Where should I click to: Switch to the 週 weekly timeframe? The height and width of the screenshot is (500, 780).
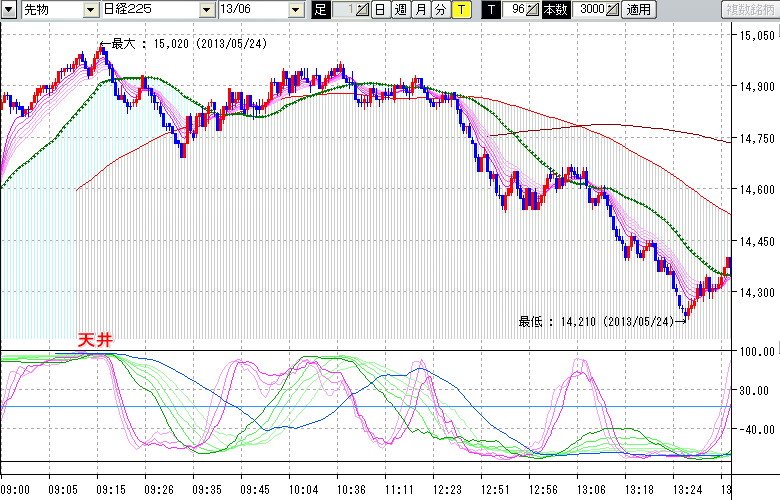point(400,10)
